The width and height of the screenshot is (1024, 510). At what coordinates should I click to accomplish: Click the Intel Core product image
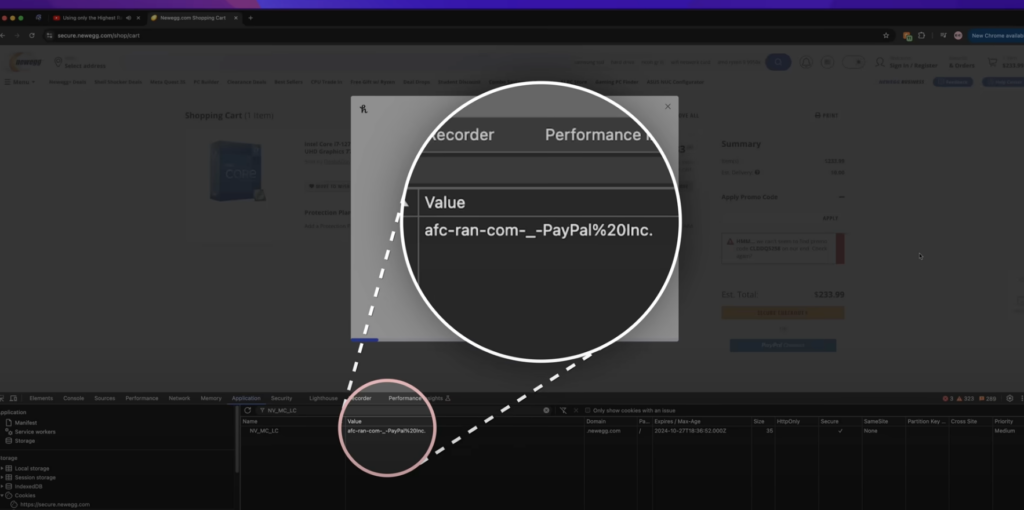(x=236, y=170)
